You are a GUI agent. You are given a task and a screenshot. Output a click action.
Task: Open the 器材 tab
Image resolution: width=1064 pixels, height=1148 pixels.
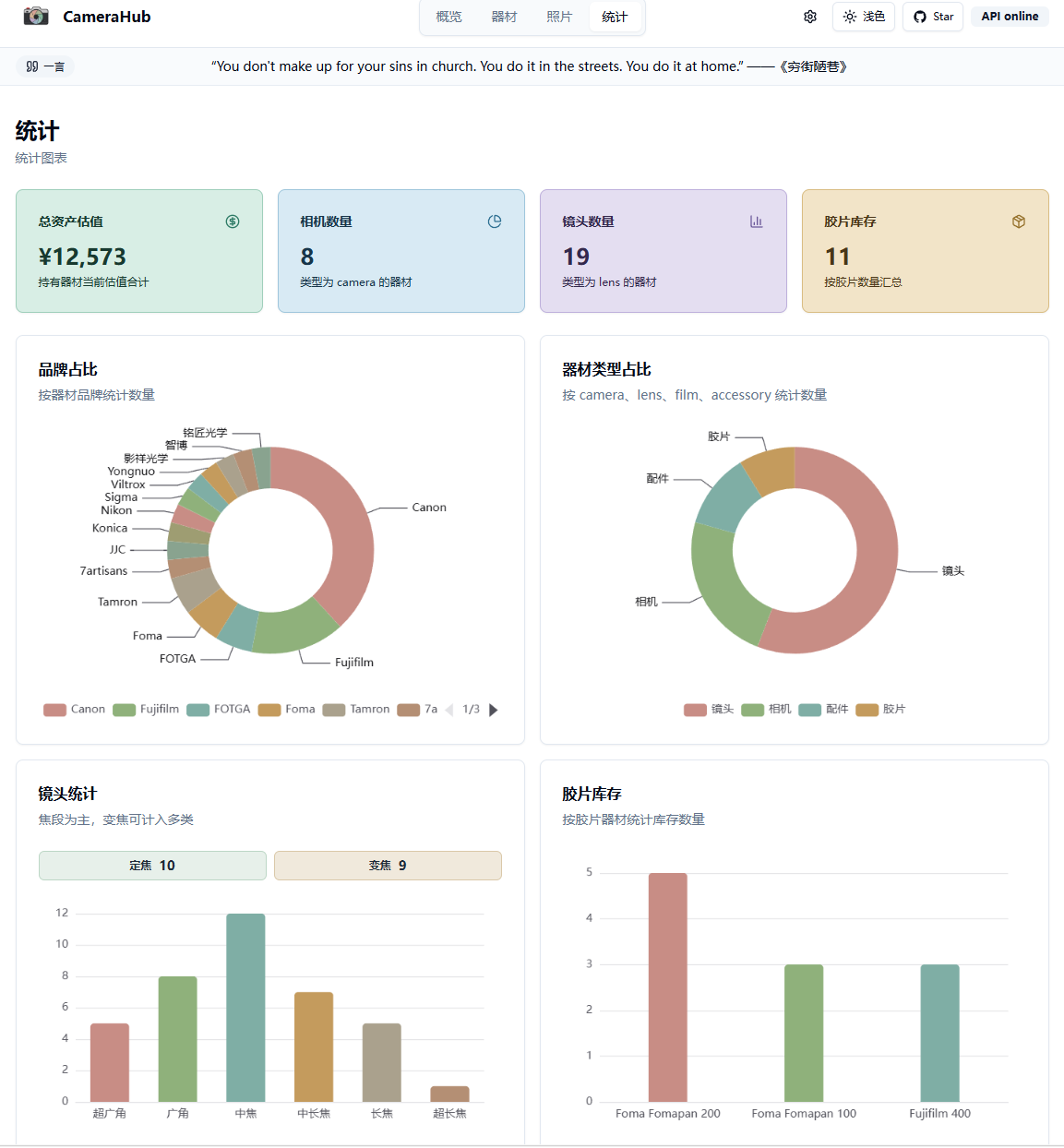pos(504,17)
